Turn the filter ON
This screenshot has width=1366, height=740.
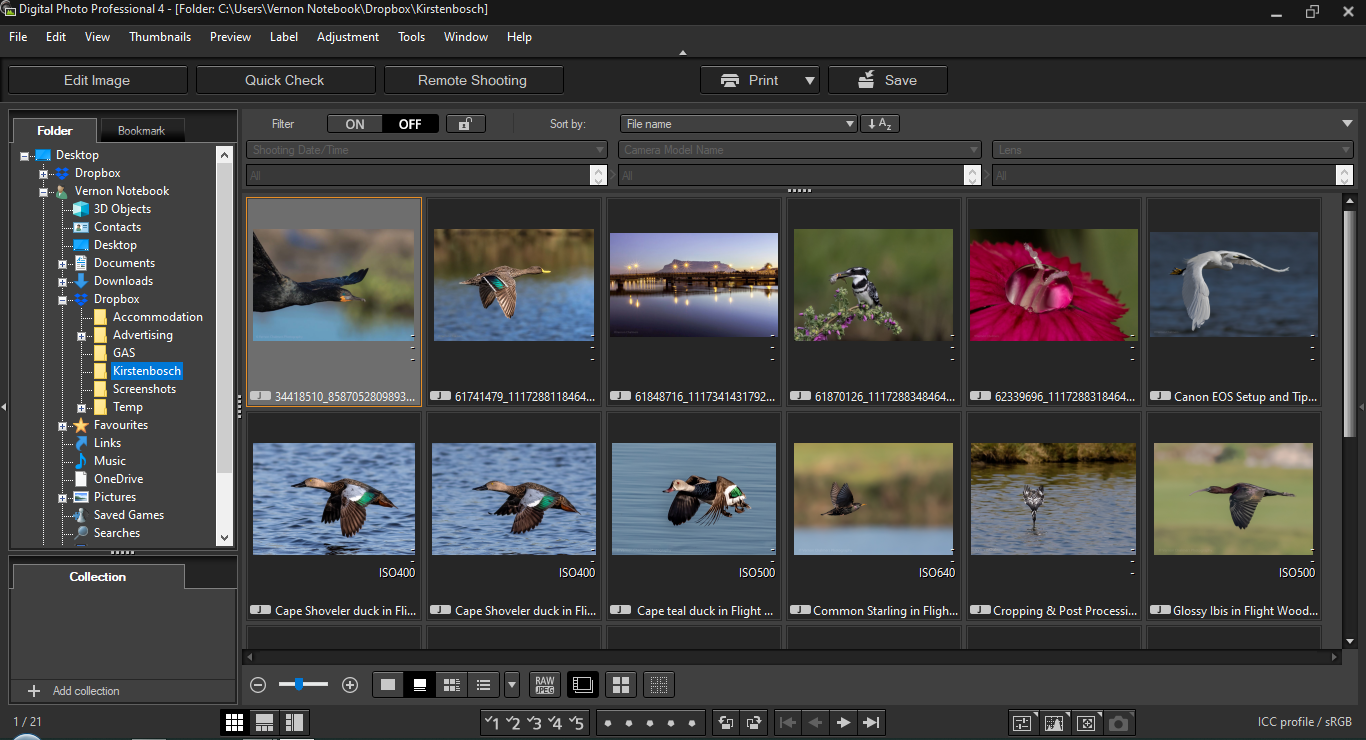(355, 124)
